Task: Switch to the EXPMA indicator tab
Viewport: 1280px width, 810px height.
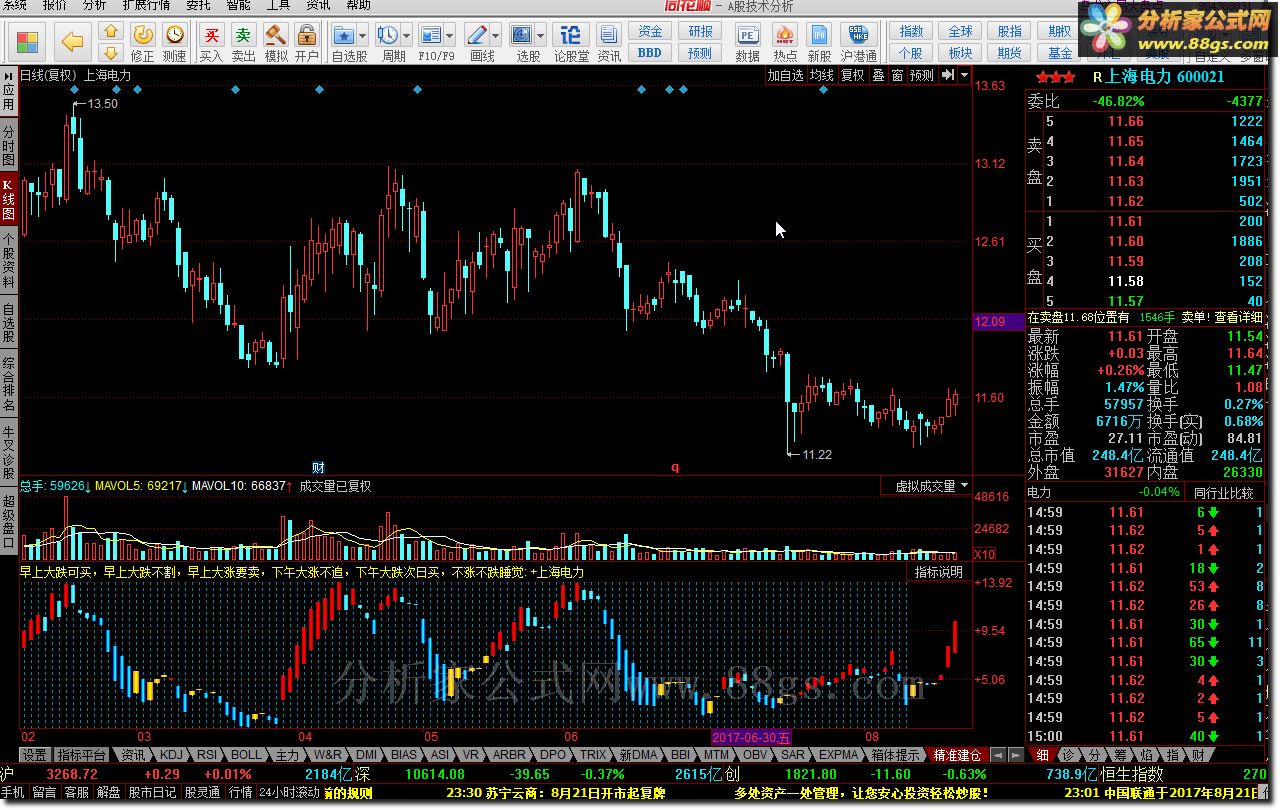Action: 838,755
